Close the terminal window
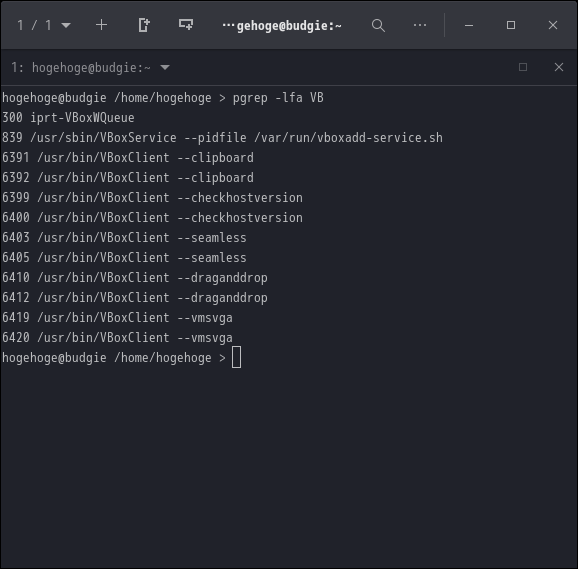 coord(553,25)
